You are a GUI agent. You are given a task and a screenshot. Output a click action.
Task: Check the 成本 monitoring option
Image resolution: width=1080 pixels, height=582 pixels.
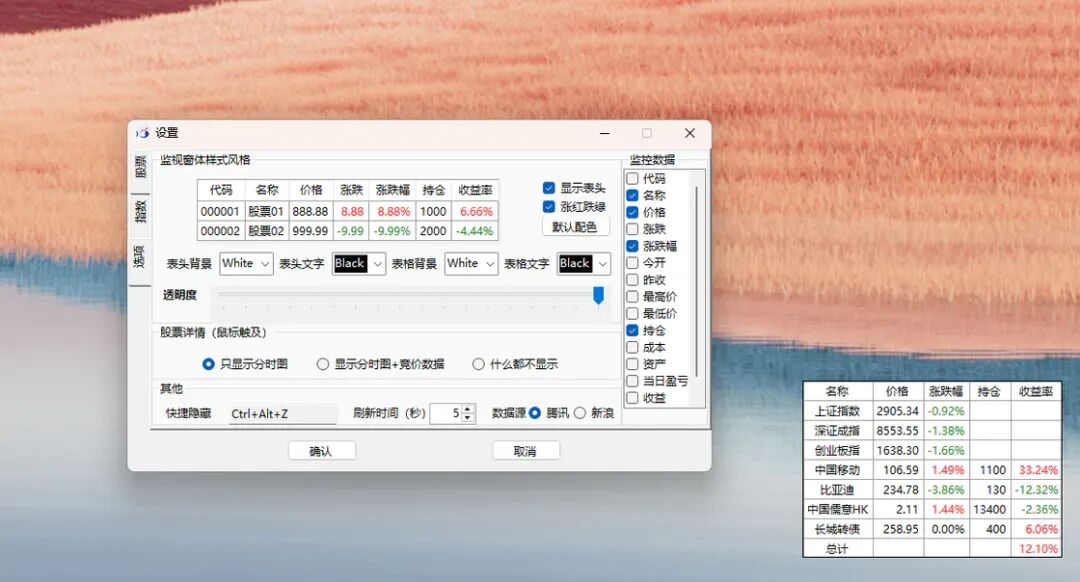632,347
